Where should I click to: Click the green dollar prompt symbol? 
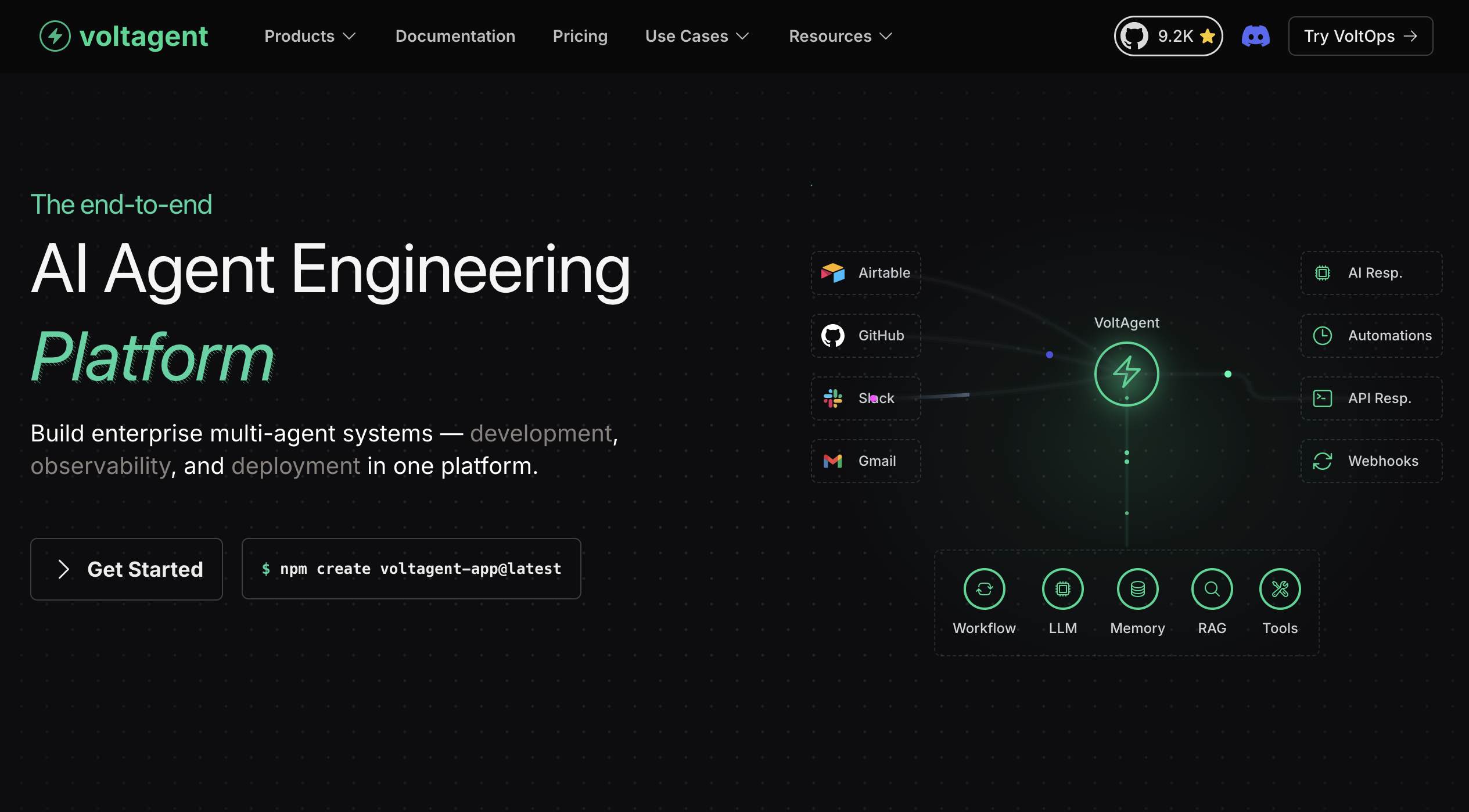click(x=266, y=569)
